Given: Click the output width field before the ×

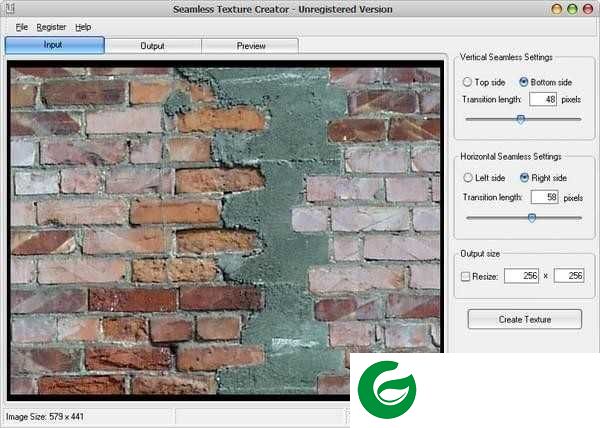Looking at the screenshot, I should click(x=522, y=276).
